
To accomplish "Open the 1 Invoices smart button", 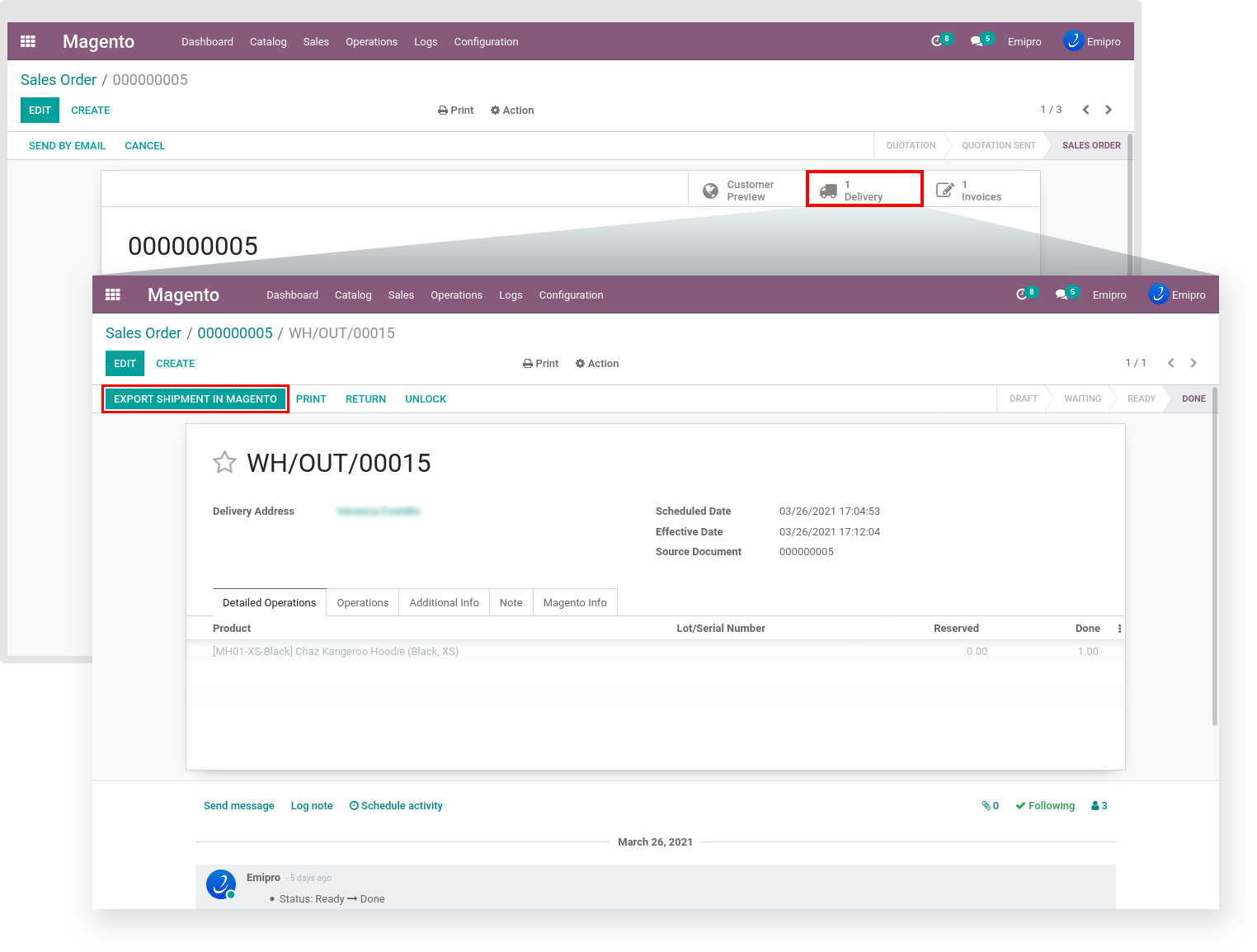I will click(982, 189).
